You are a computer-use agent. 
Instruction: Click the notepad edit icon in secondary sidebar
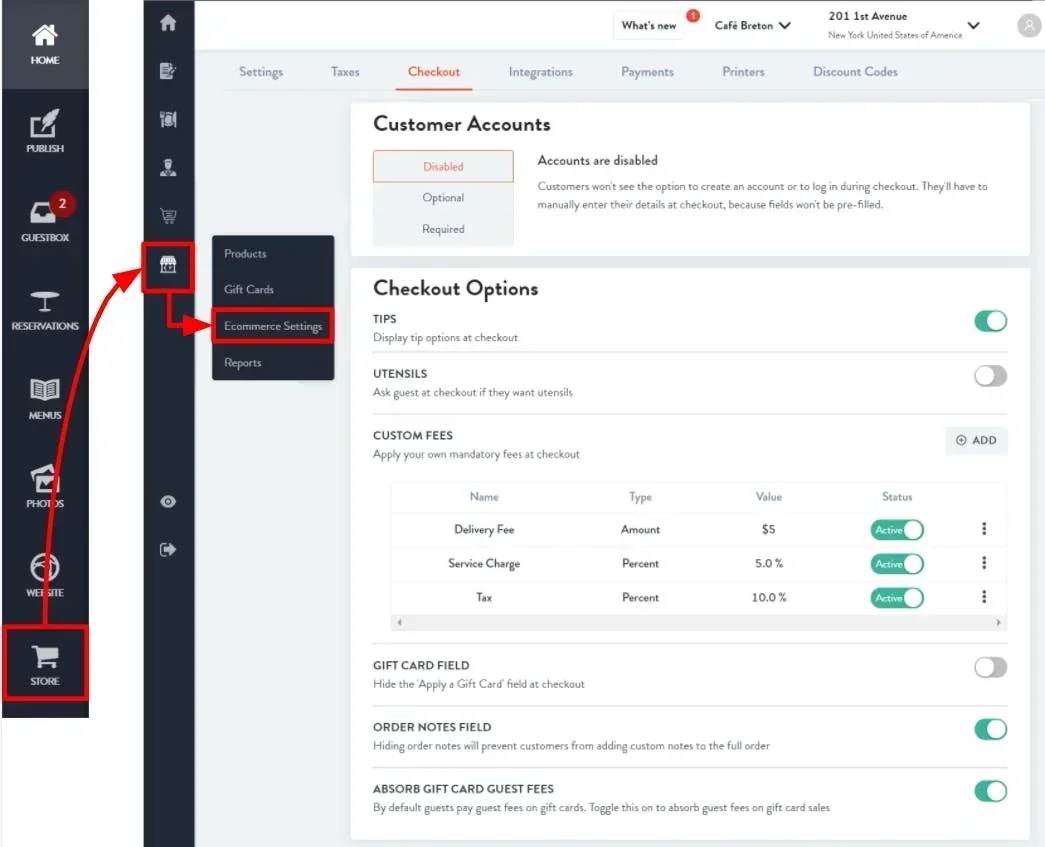pos(168,71)
